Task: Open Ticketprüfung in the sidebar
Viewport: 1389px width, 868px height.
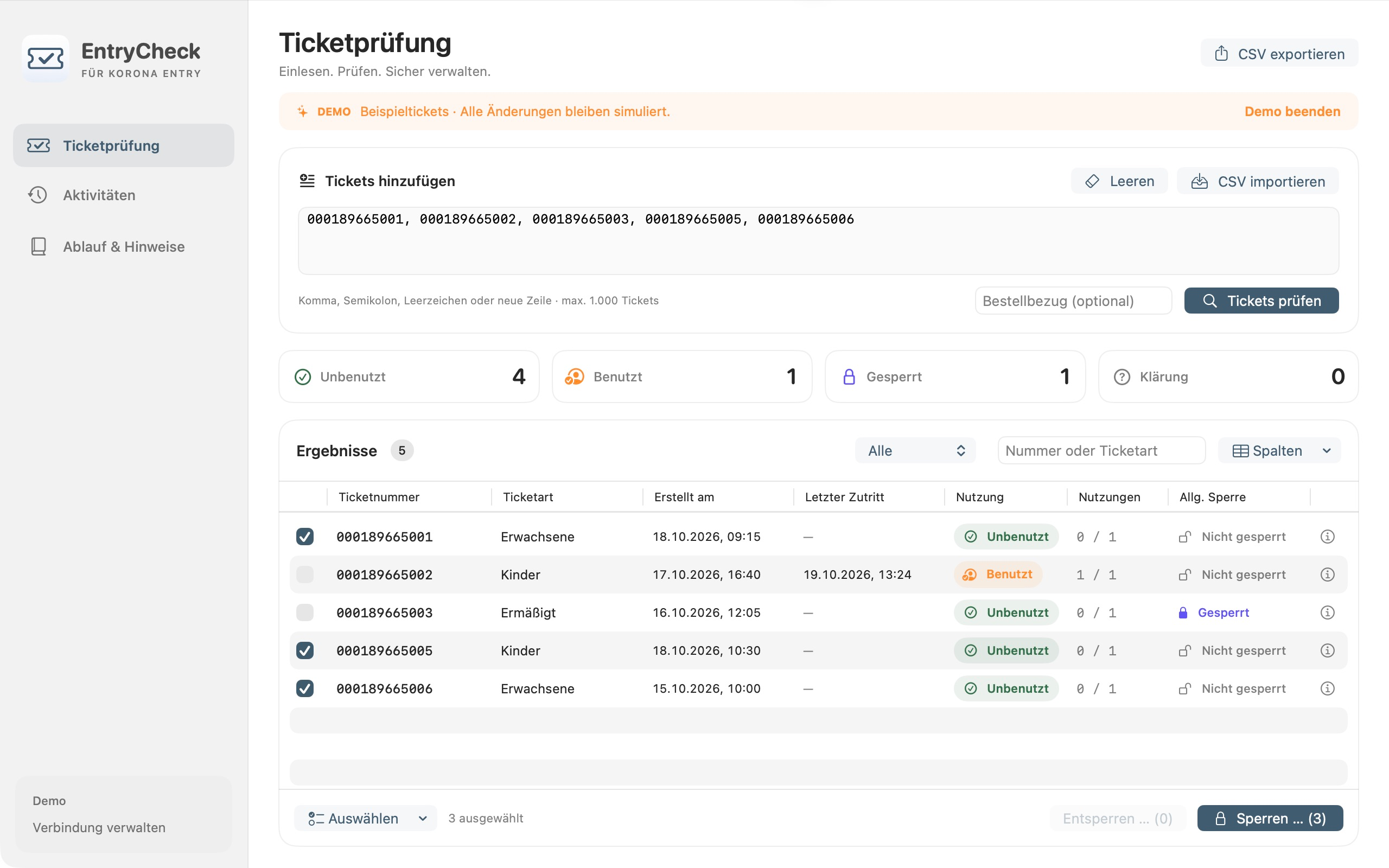Action: point(123,145)
